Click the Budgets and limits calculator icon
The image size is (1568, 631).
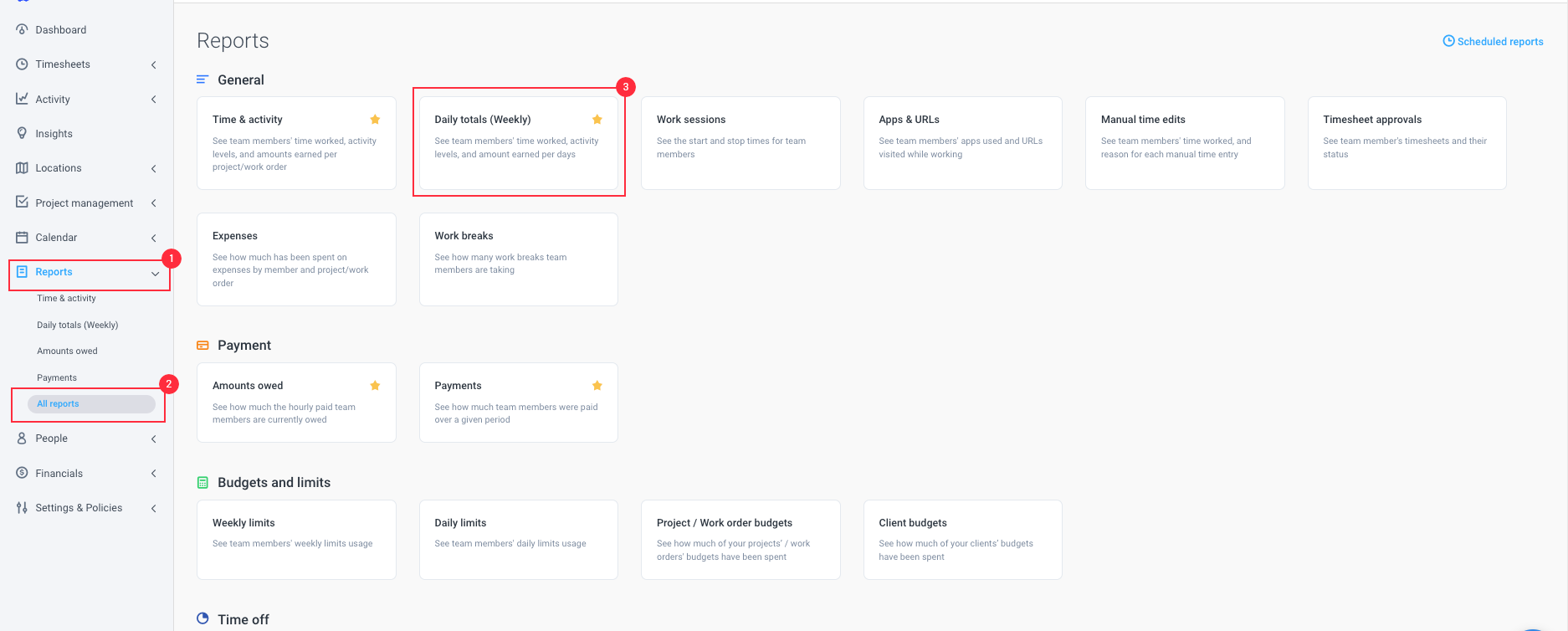tap(202, 482)
